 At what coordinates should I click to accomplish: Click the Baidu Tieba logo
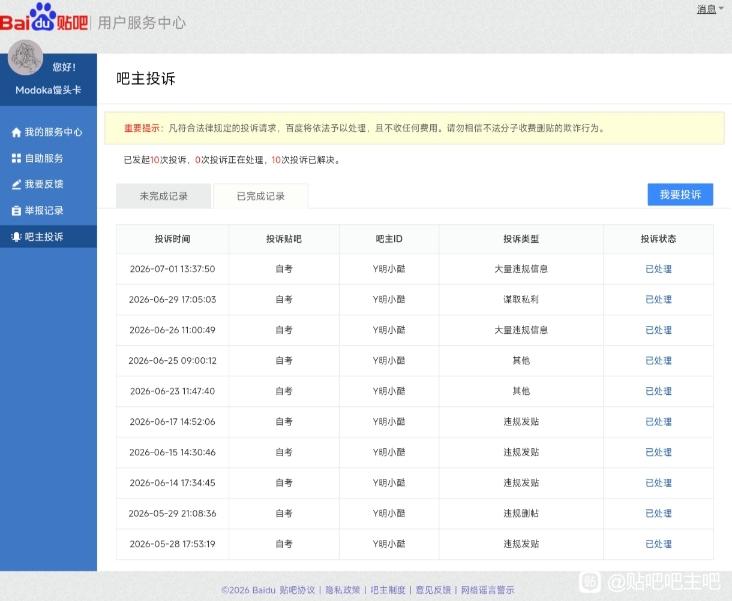click(x=44, y=18)
